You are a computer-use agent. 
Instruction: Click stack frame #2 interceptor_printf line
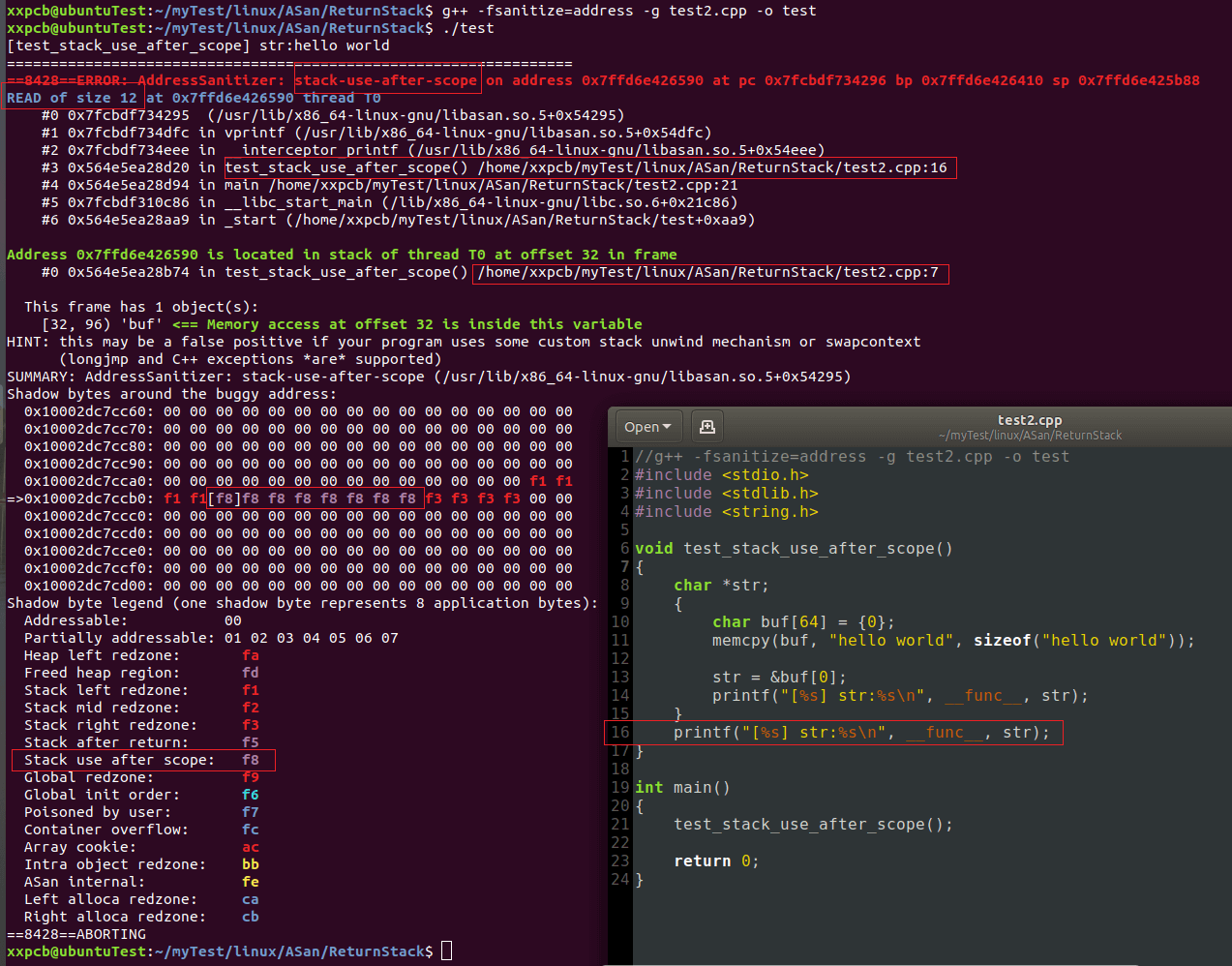(x=434, y=150)
